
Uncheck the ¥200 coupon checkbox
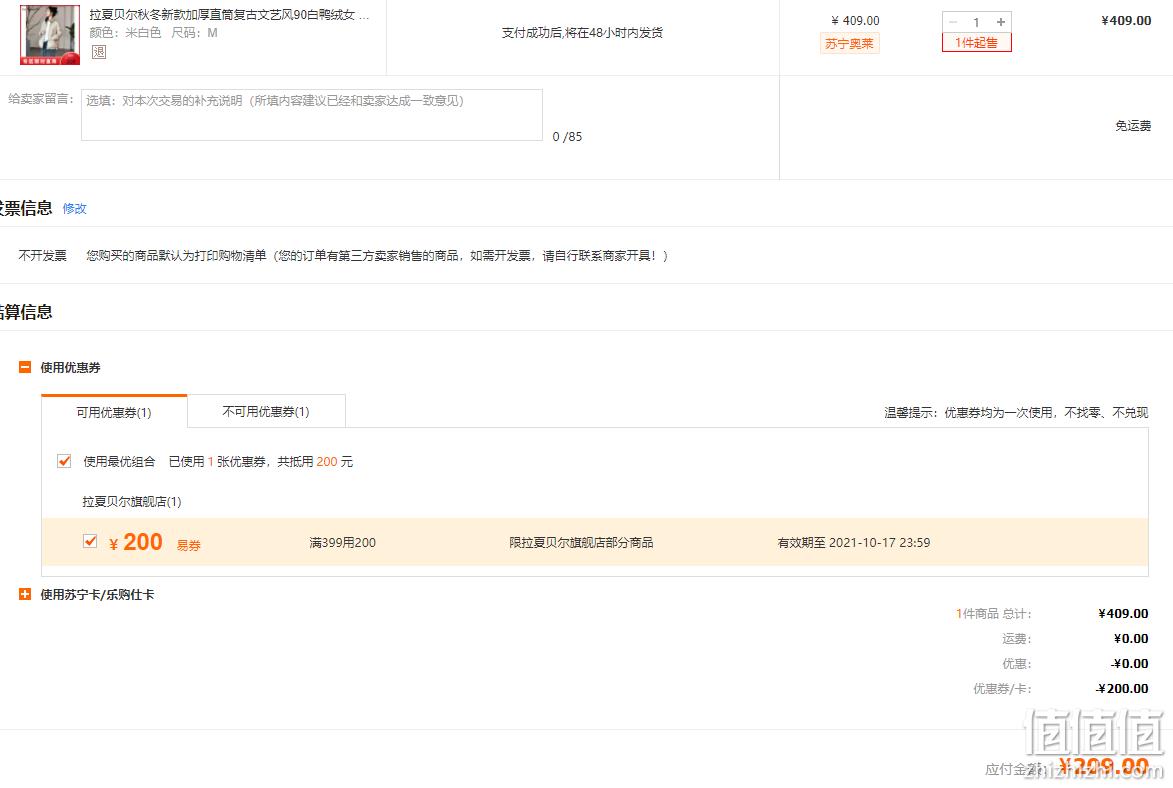(90, 540)
